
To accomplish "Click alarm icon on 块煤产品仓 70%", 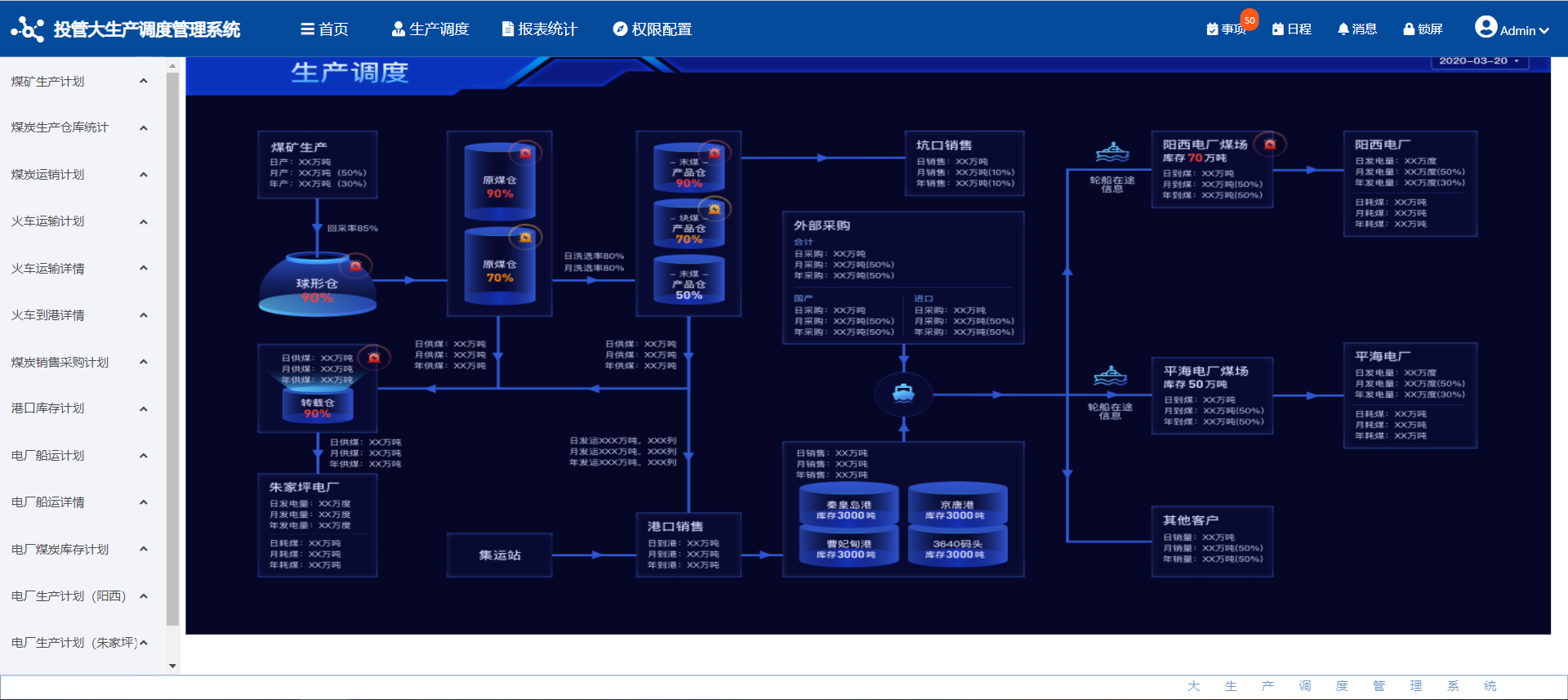I will (x=715, y=209).
